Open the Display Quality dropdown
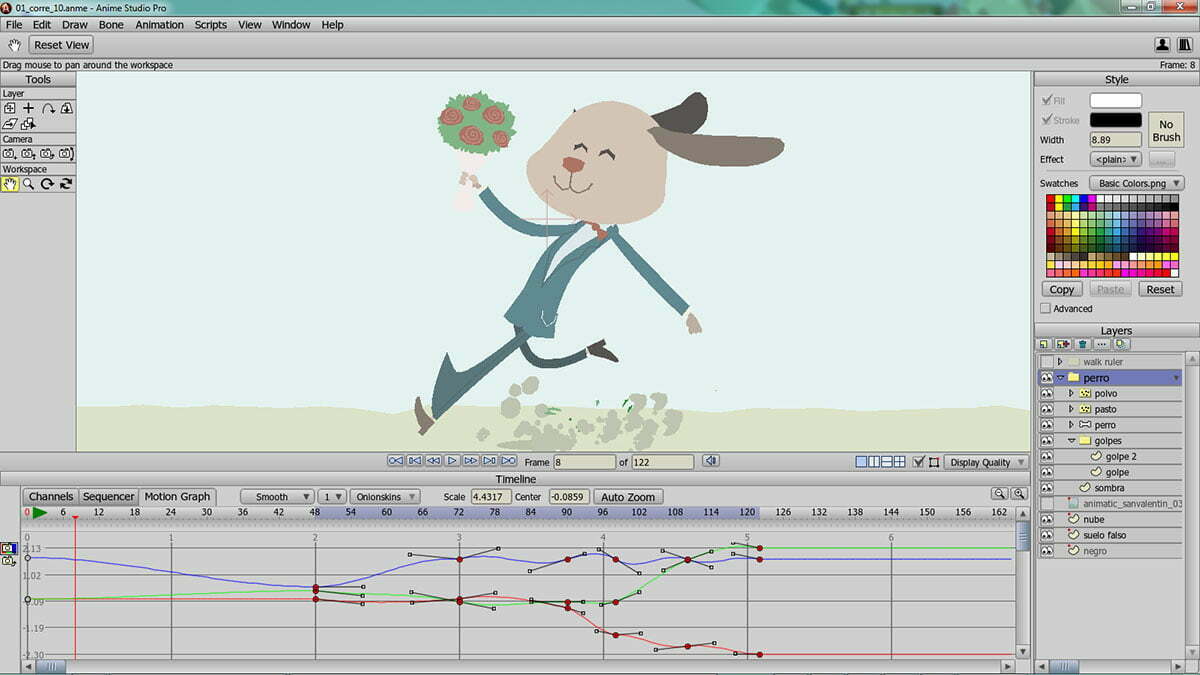The image size is (1200, 675). pyautogui.click(x=986, y=462)
